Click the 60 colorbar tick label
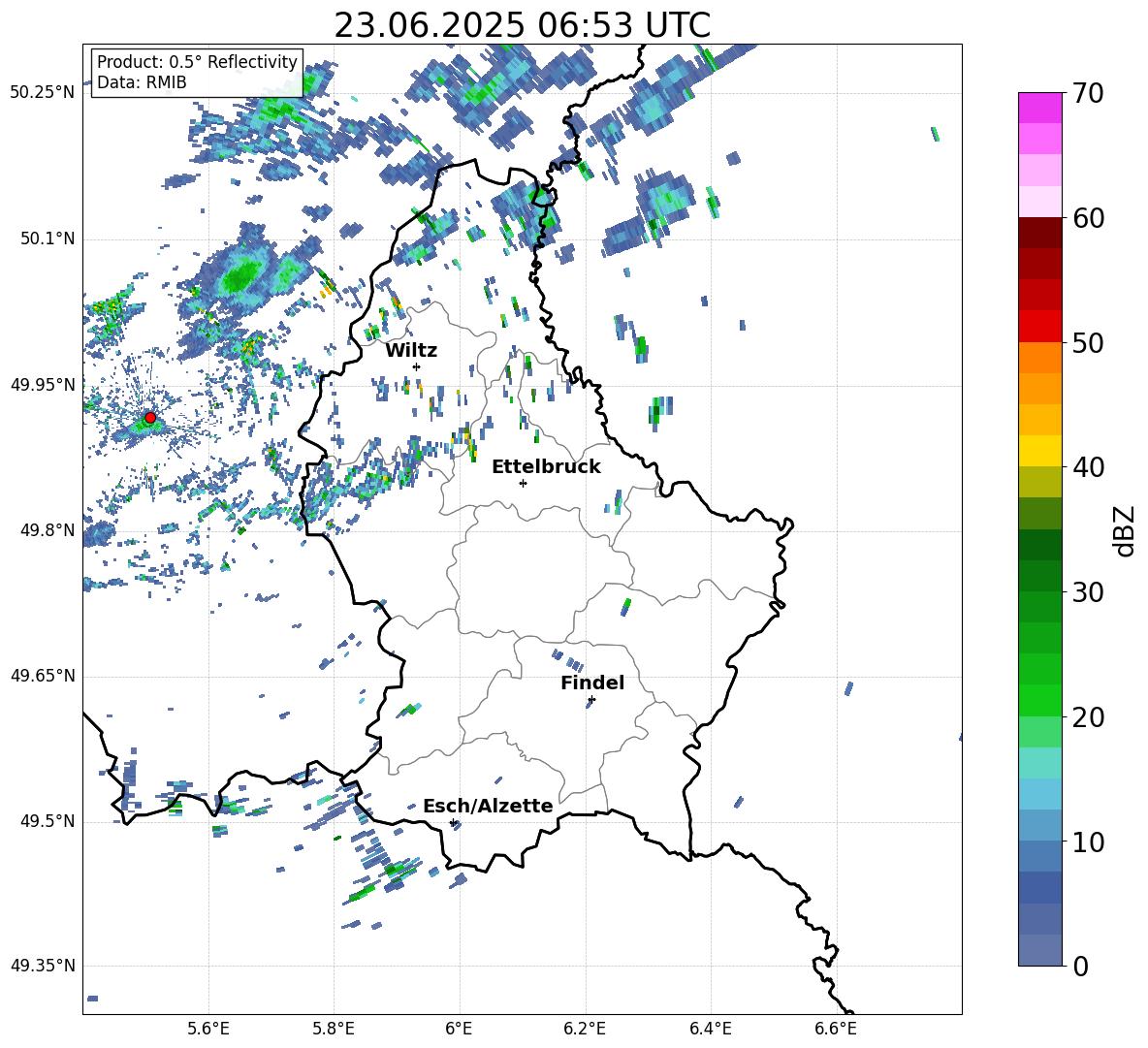This screenshot has height=1048, width=1148. coord(1089,218)
